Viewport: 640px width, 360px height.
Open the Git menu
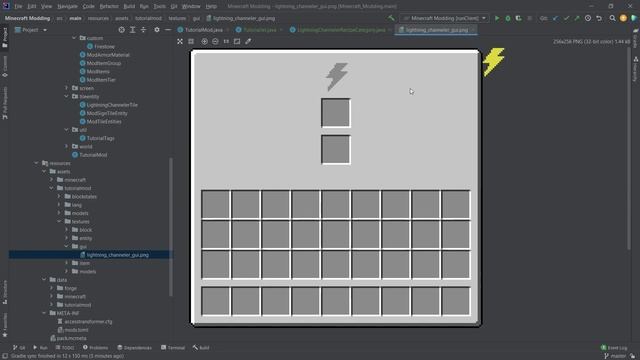(x=174, y=7)
